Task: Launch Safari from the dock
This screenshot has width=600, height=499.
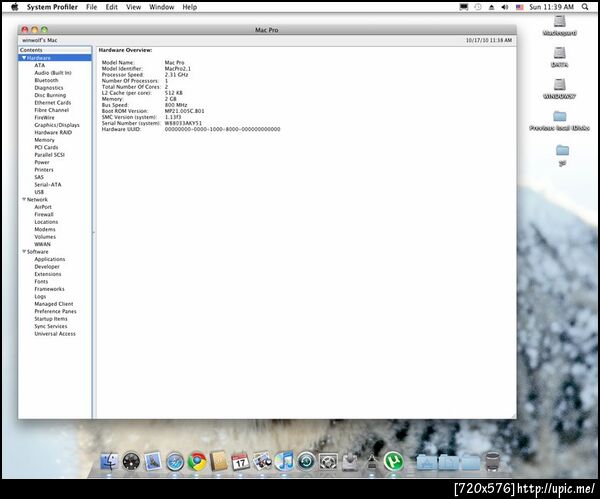Action: [x=175, y=461]
